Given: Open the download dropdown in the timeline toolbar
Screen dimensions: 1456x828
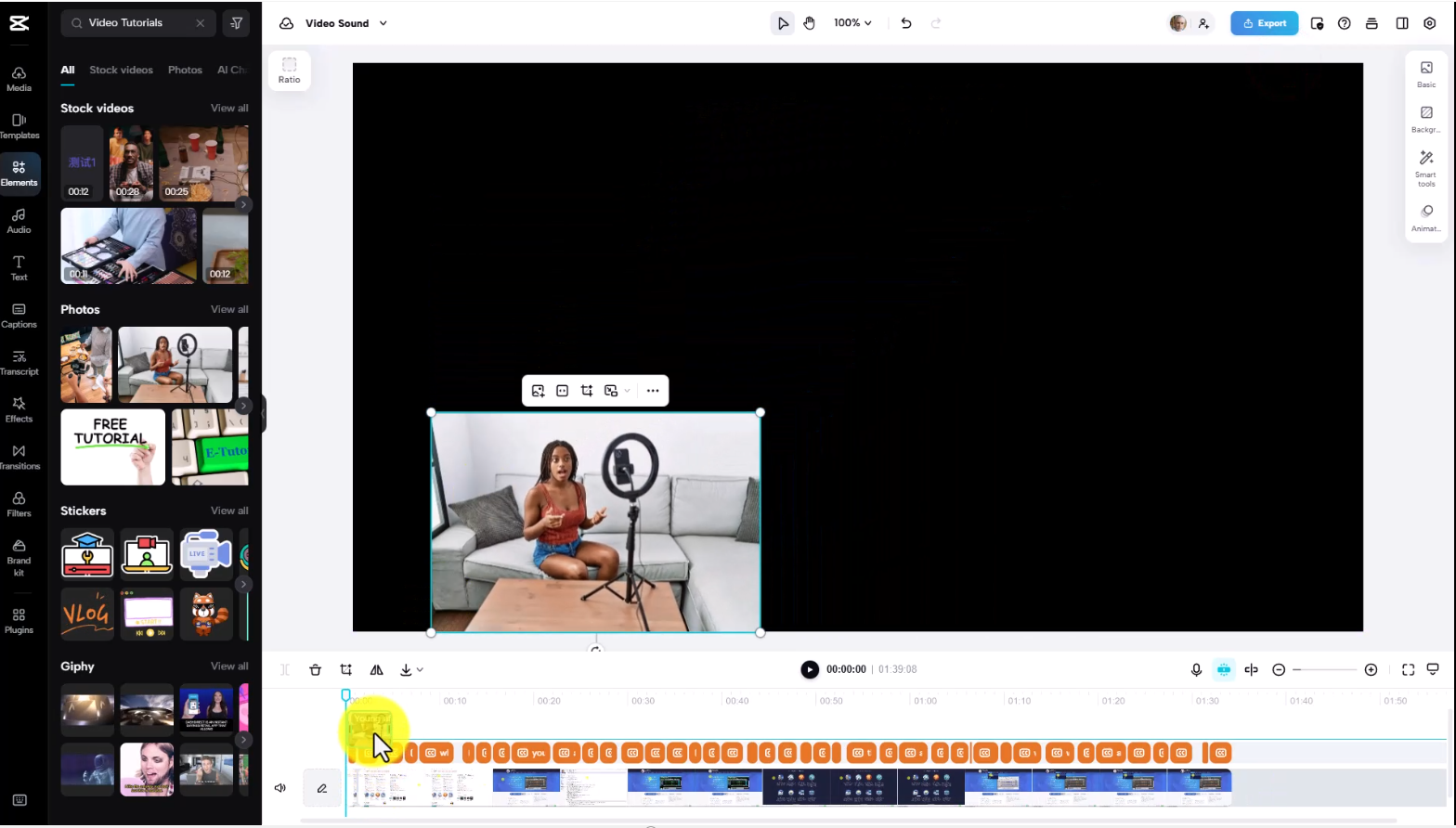Looking at the screenshot, I should click(411, 670).
